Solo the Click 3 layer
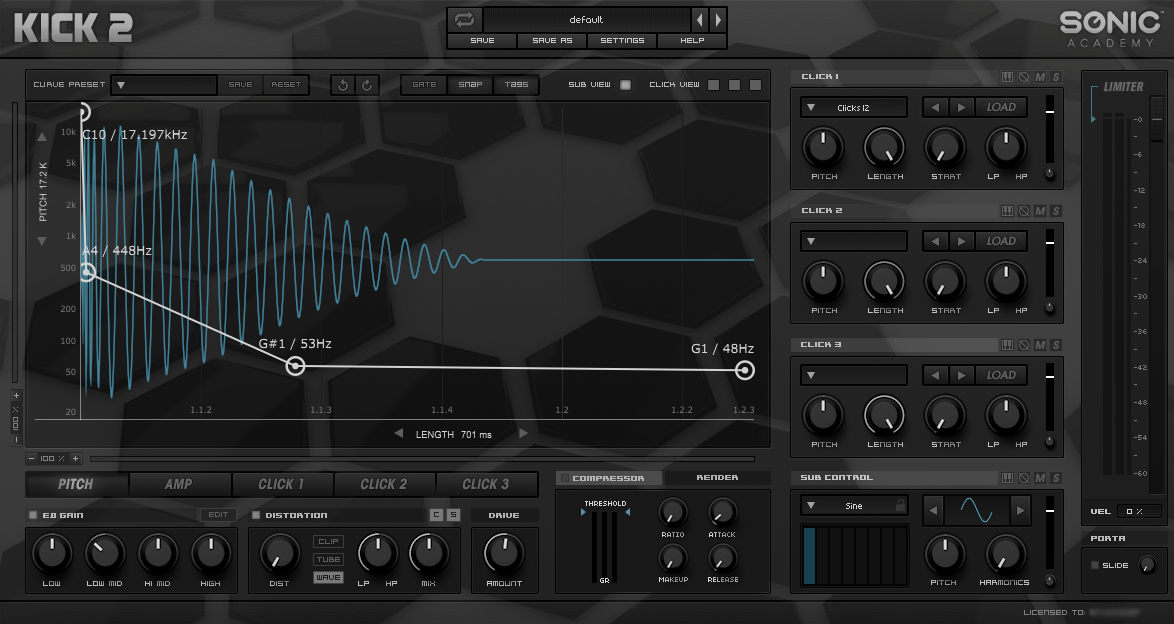 point(1056,345)
